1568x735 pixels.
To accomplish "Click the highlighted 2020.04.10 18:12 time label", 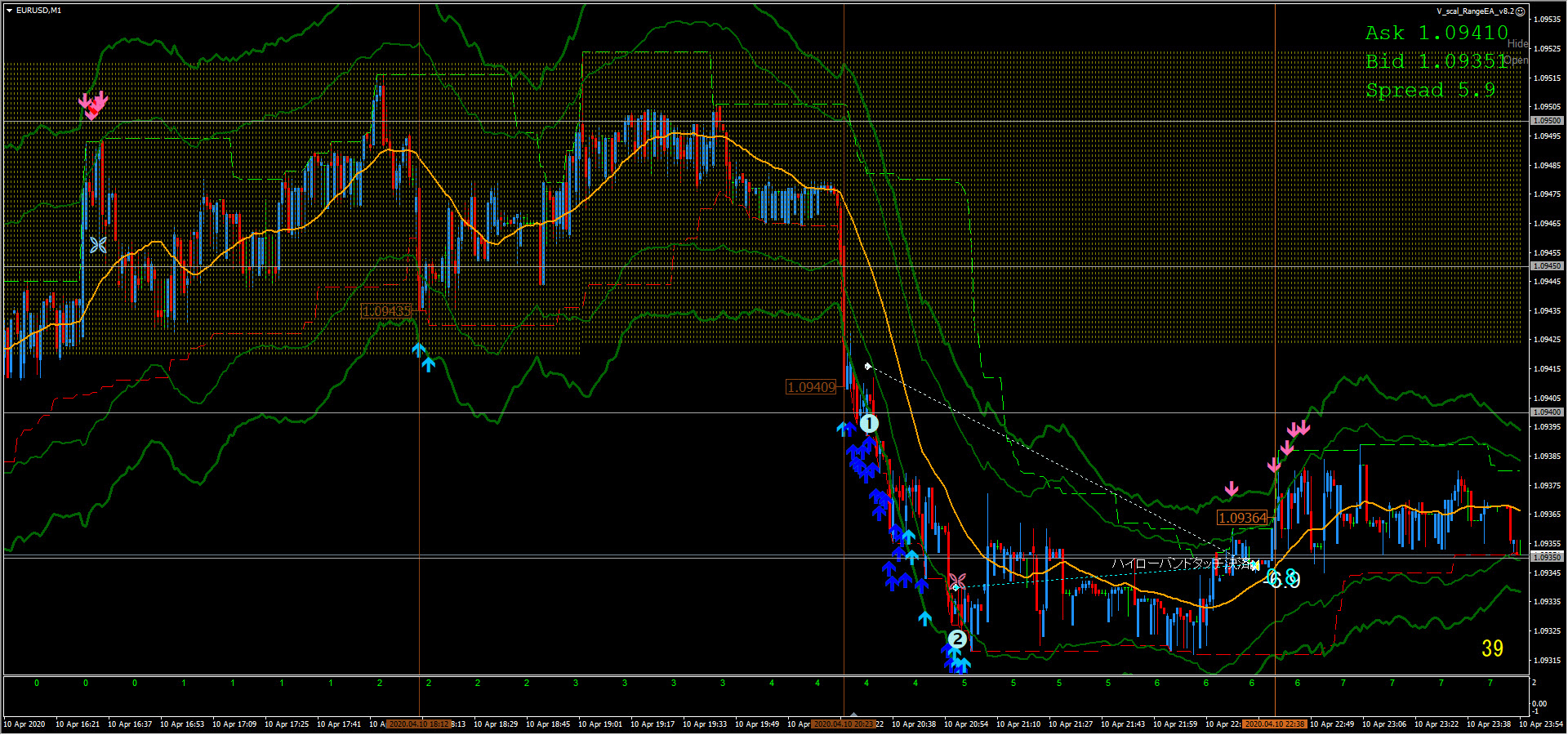I will (x=418, y=724).
